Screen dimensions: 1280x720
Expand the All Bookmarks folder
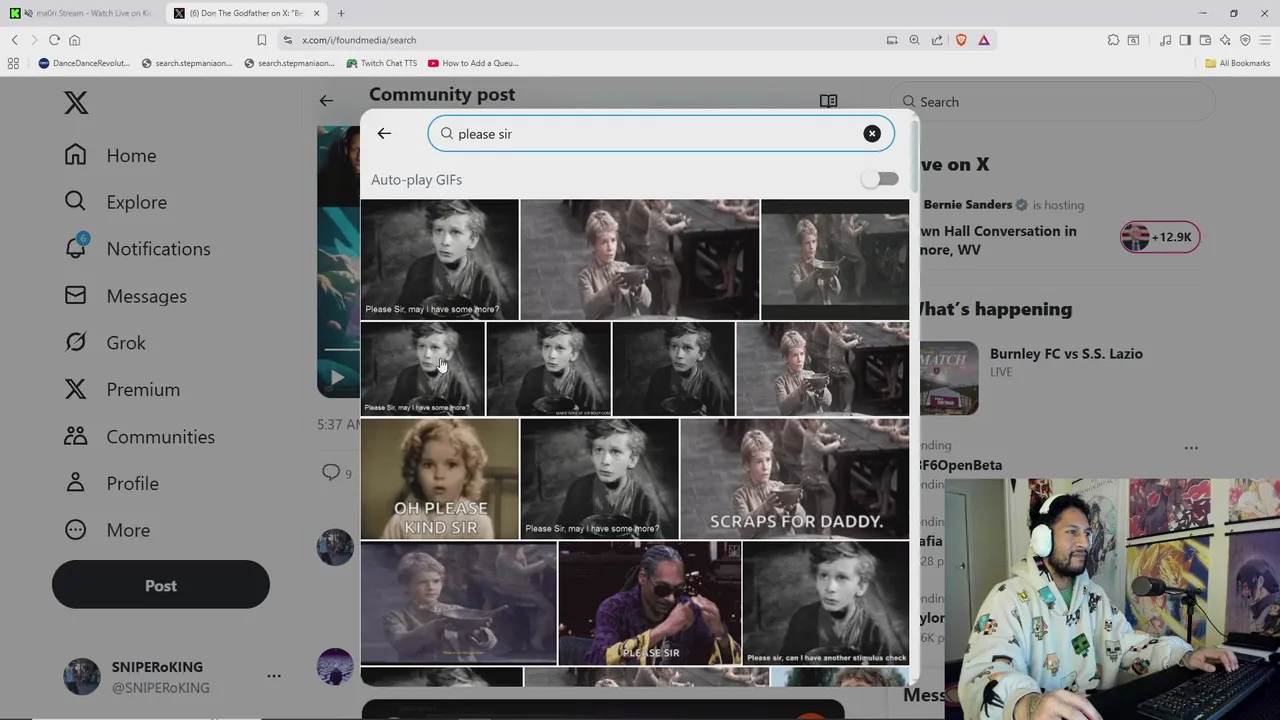pos(1238,63)
